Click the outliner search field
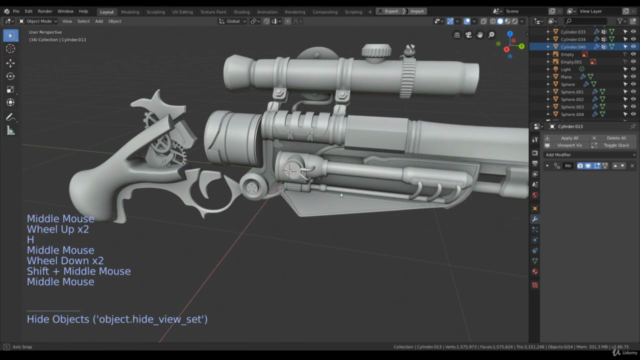 pos(586,21)
